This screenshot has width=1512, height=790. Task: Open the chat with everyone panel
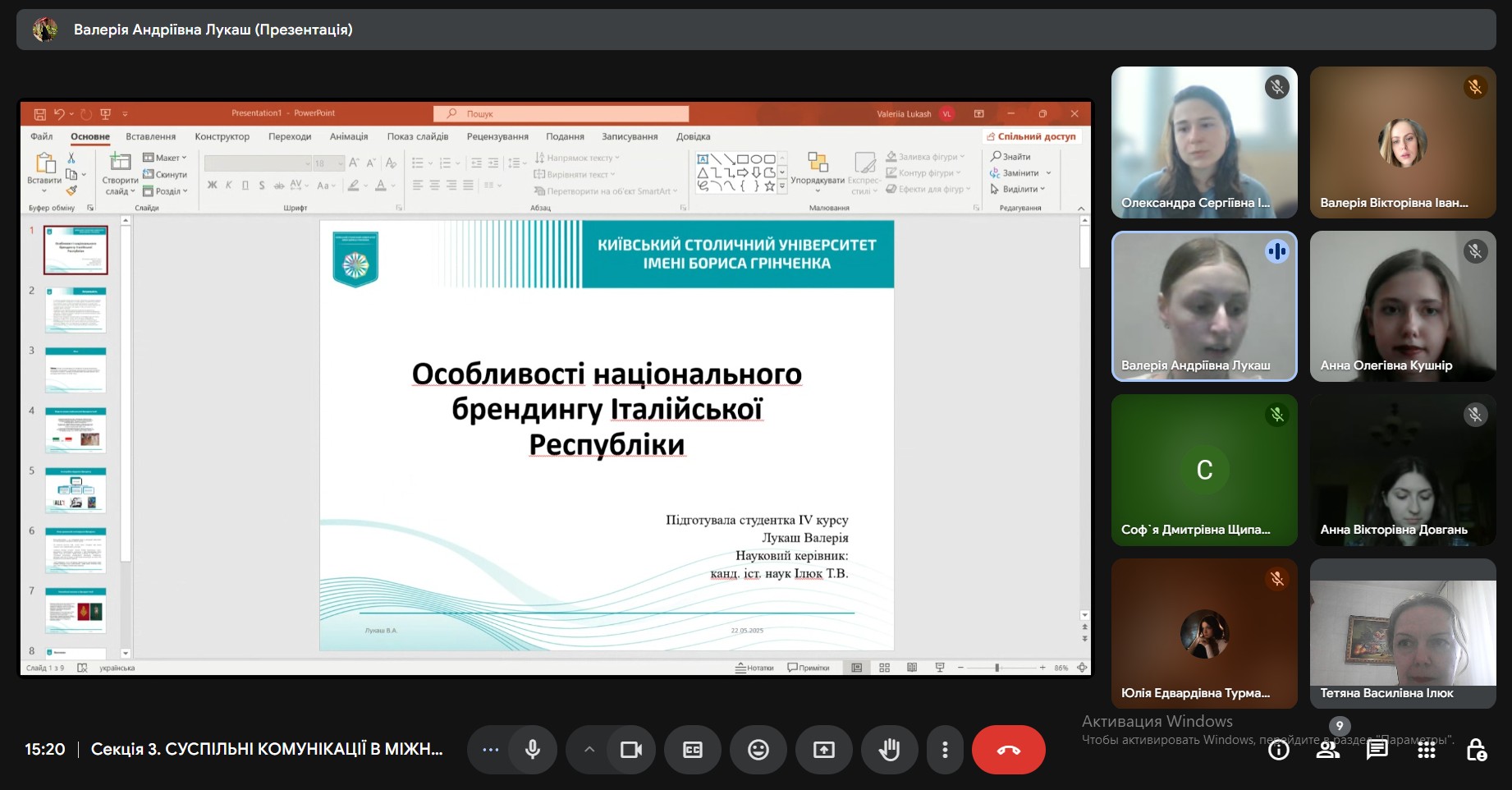click(x=1377, y=750)
